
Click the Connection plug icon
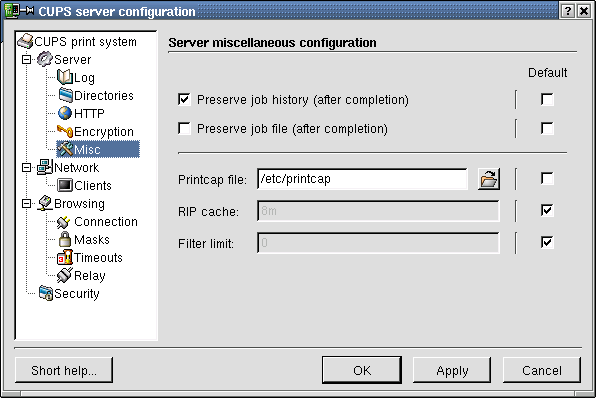pos(63,222)
